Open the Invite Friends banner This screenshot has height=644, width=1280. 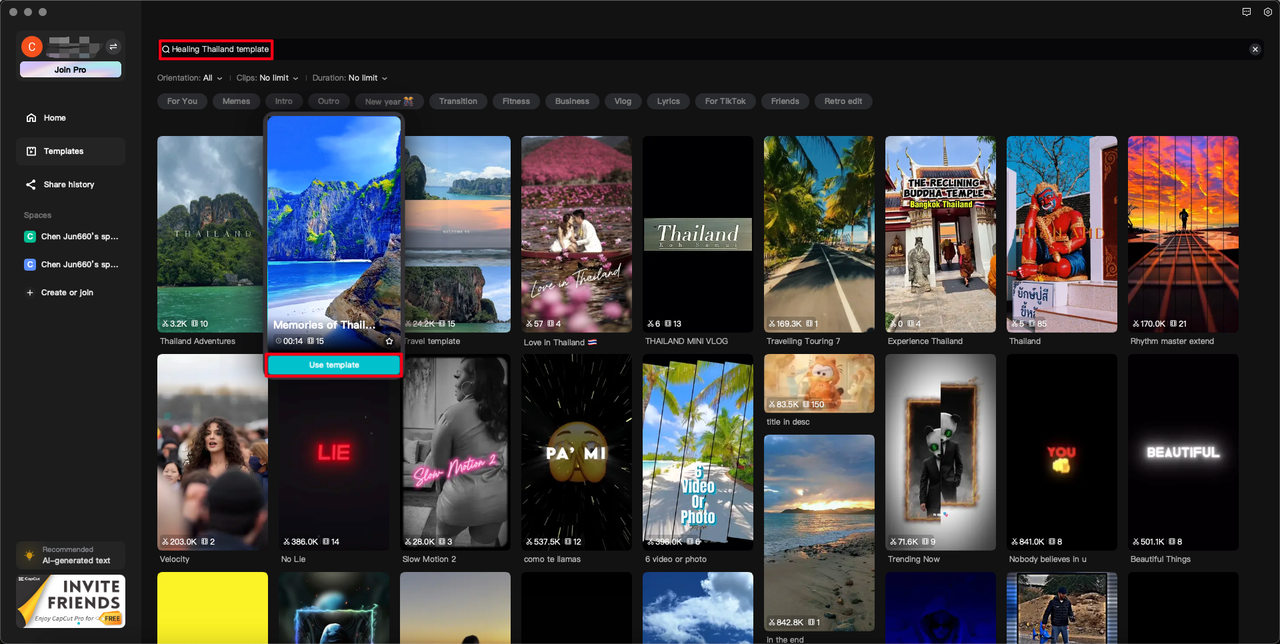pyautogui.click(x=70, y=600)
